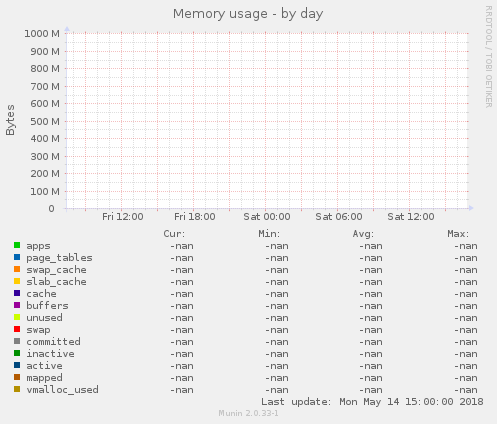This screenshot has height=424, width=497.
Task: Click the gray committed legend swatch
Action: tap(17, 341)
